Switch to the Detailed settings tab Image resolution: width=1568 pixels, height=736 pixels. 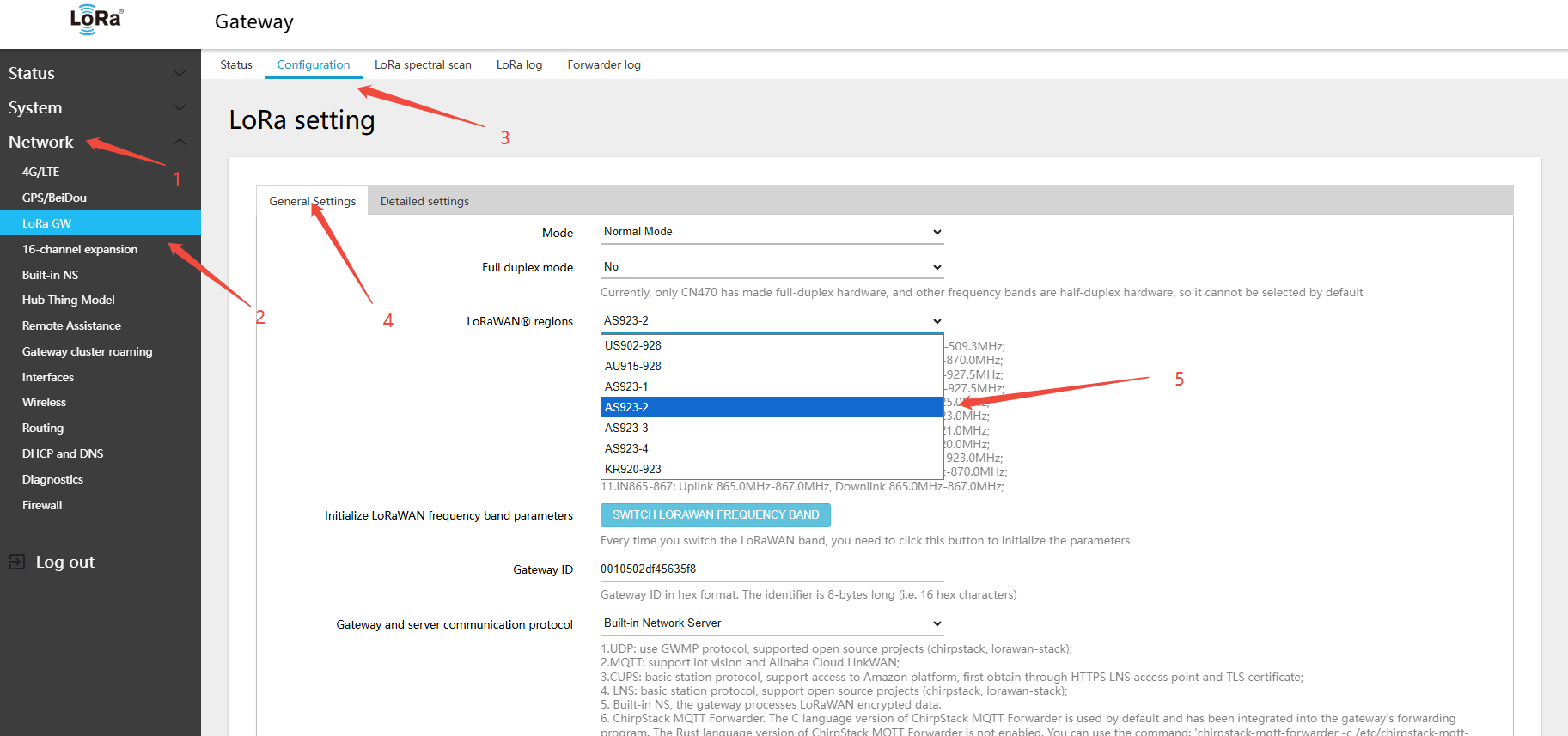click(x=424, y=201)
